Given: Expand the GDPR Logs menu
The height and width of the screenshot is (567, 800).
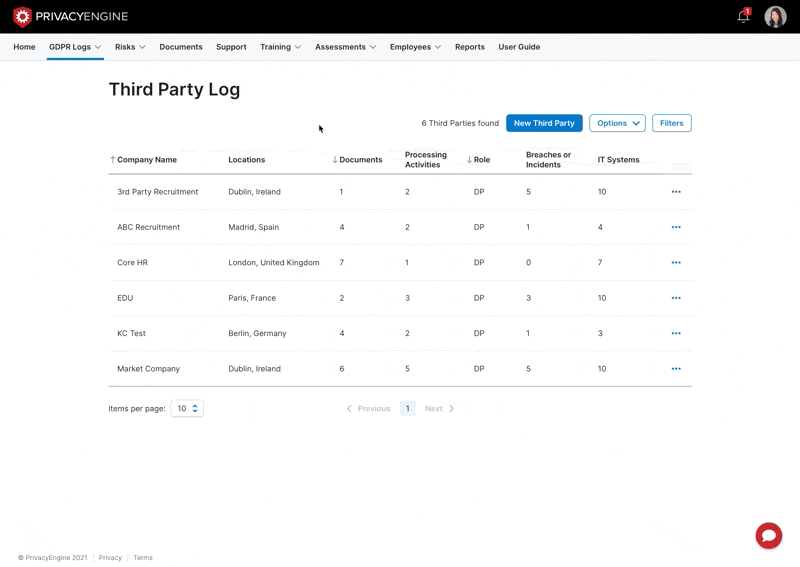Looking at the screenshot, I should point(75,47).
